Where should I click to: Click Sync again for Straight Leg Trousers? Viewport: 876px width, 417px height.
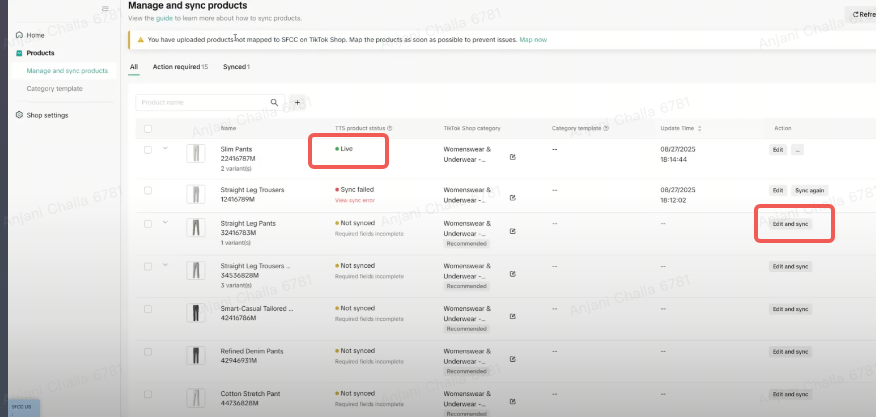tap(809, 190)
